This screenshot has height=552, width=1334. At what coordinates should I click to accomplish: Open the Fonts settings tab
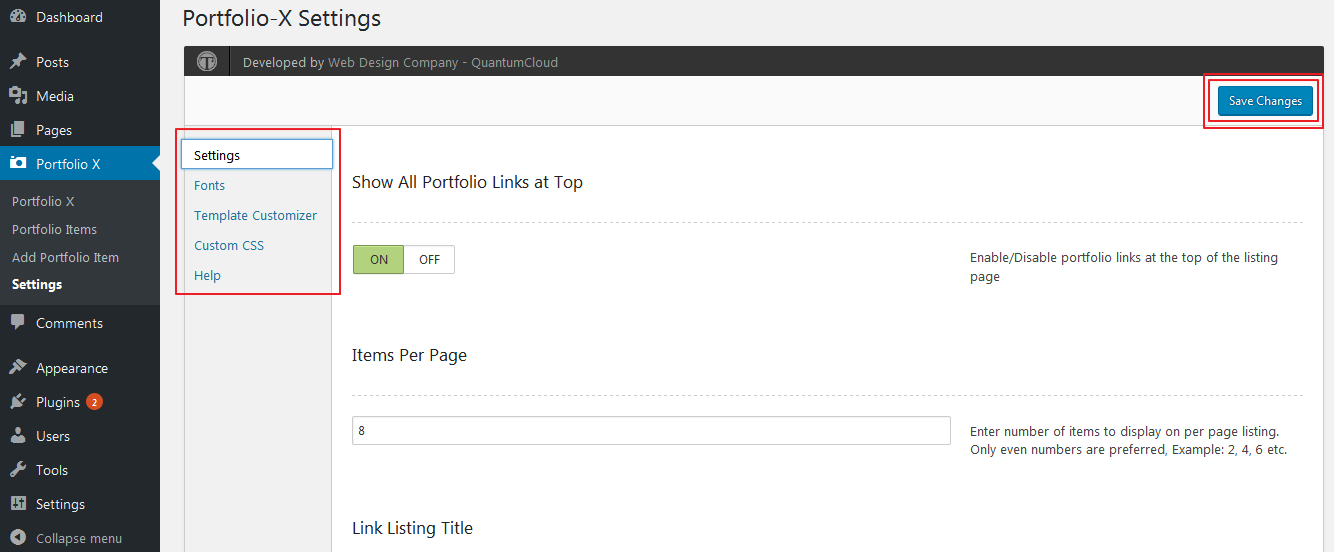point(209,185)
